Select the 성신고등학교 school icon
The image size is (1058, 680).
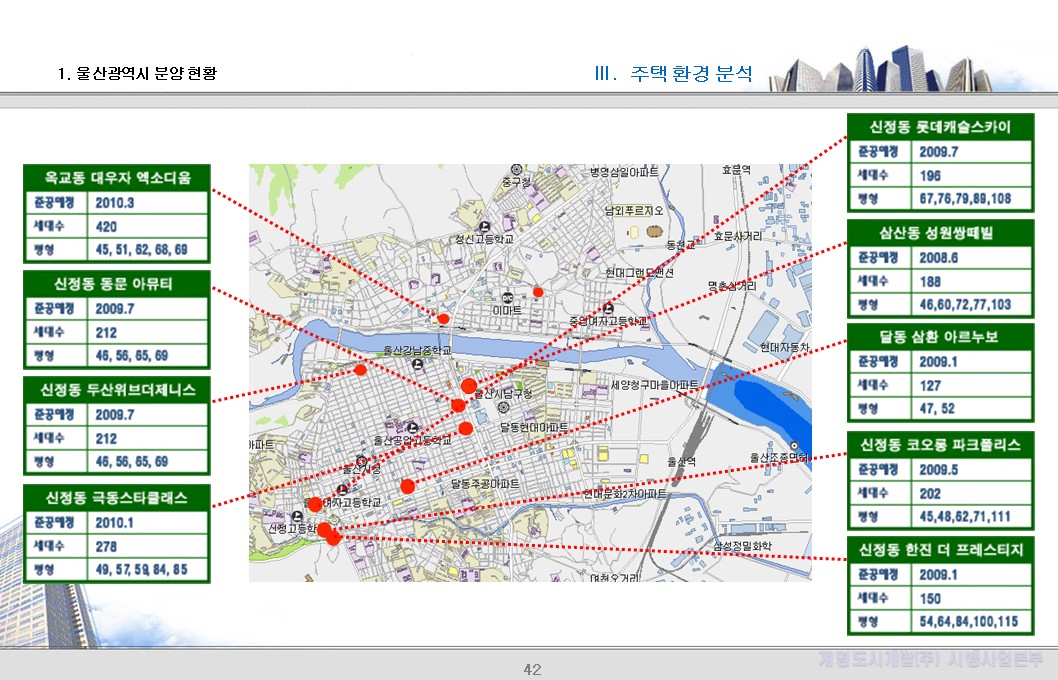pyautogui.click(x=485, y=227)
